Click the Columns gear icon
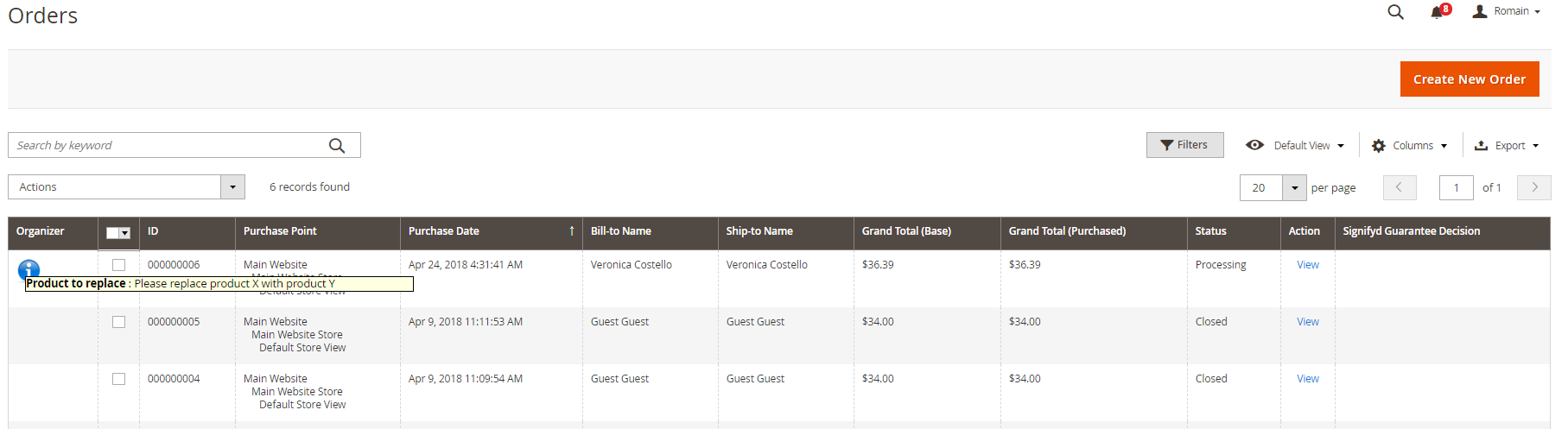Viewport: 1568px width, 429px height. (x=1379, y=146)
